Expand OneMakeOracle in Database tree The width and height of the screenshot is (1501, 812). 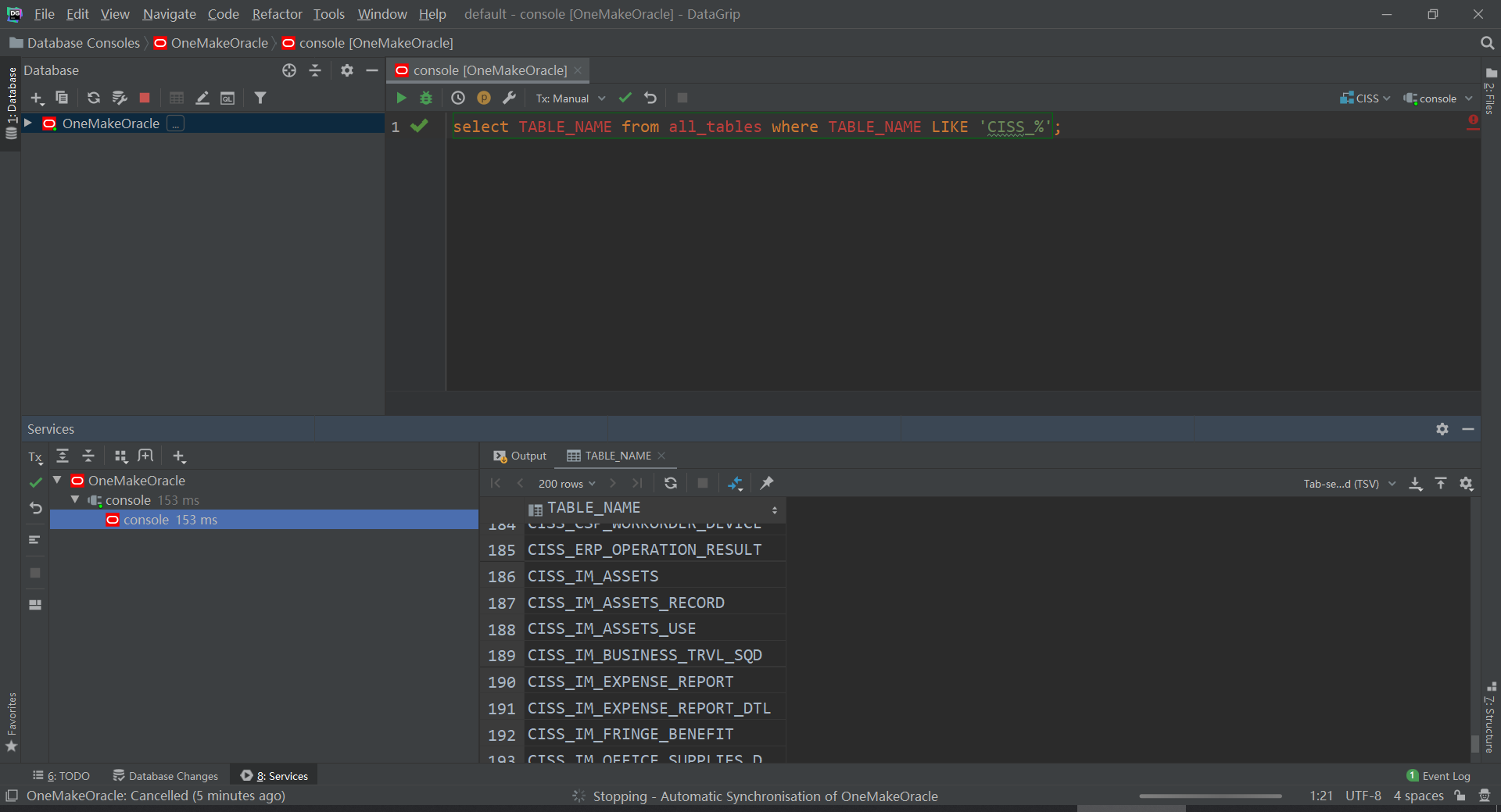click(x=28, y=123)
